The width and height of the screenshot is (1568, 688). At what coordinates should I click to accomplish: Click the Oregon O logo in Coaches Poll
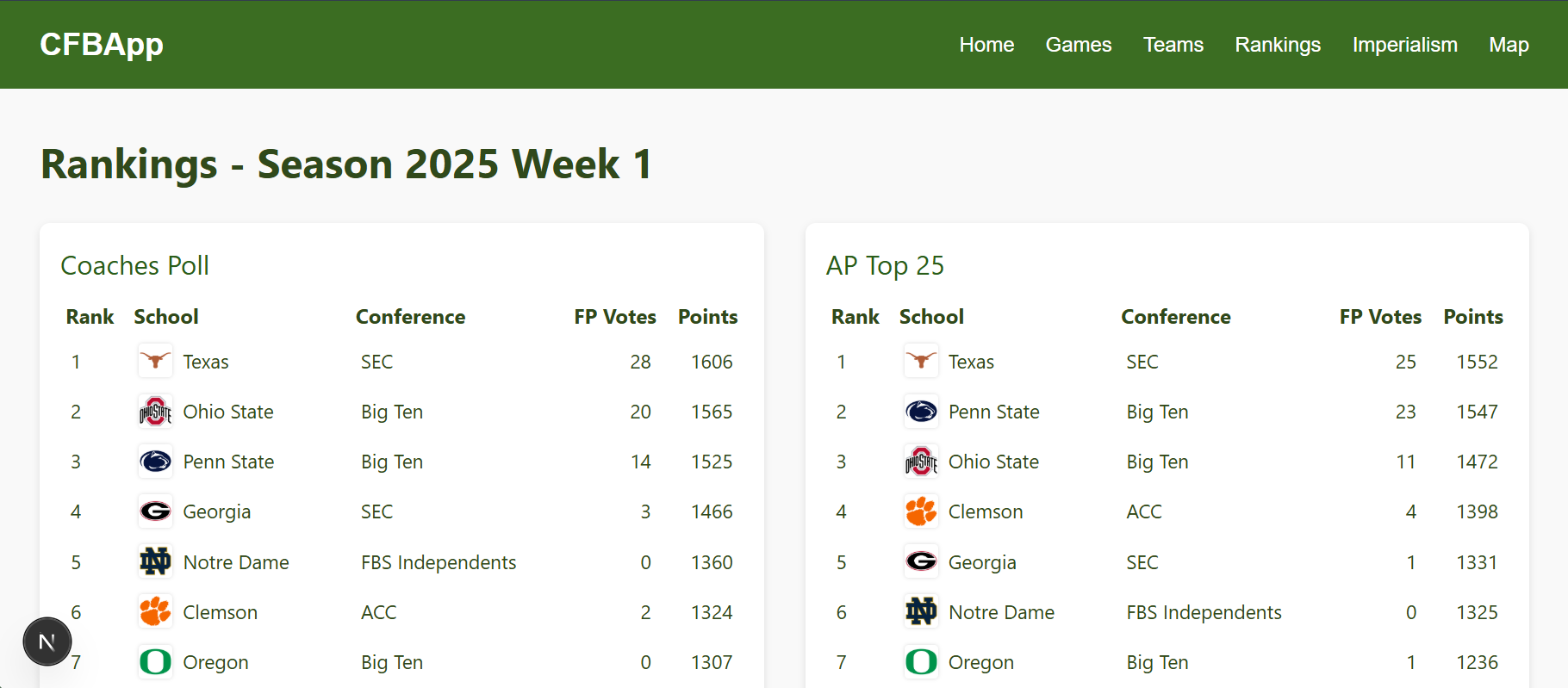[x=155, y=661]
